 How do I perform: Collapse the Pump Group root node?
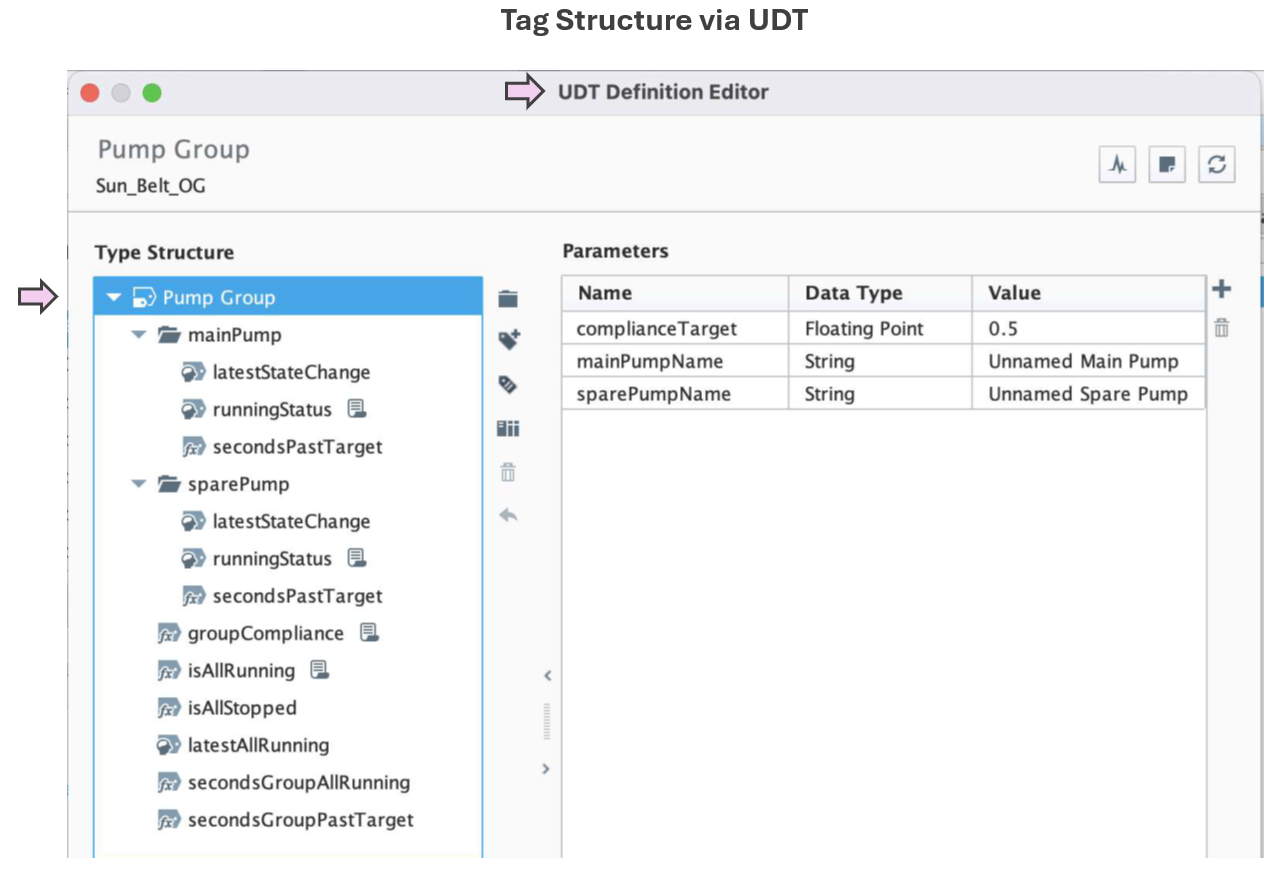click(114, 298)
